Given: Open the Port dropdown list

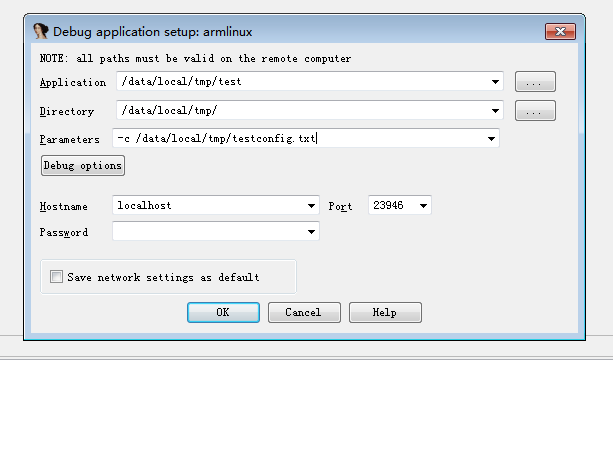Looking at the screenshot, I should click(423, 206).
